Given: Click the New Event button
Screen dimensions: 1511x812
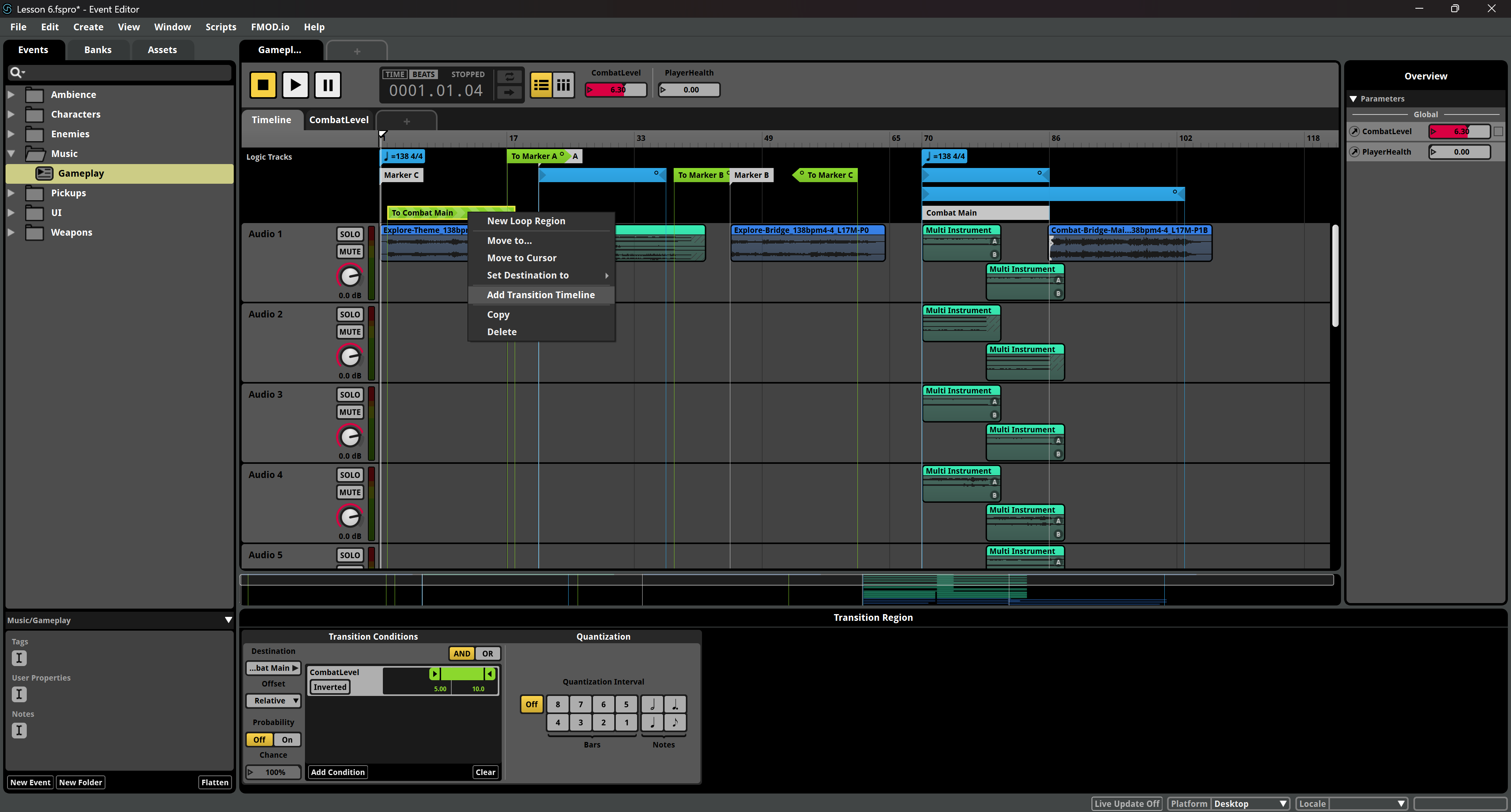Looking at the screenshot, I should tap(30, 782).
